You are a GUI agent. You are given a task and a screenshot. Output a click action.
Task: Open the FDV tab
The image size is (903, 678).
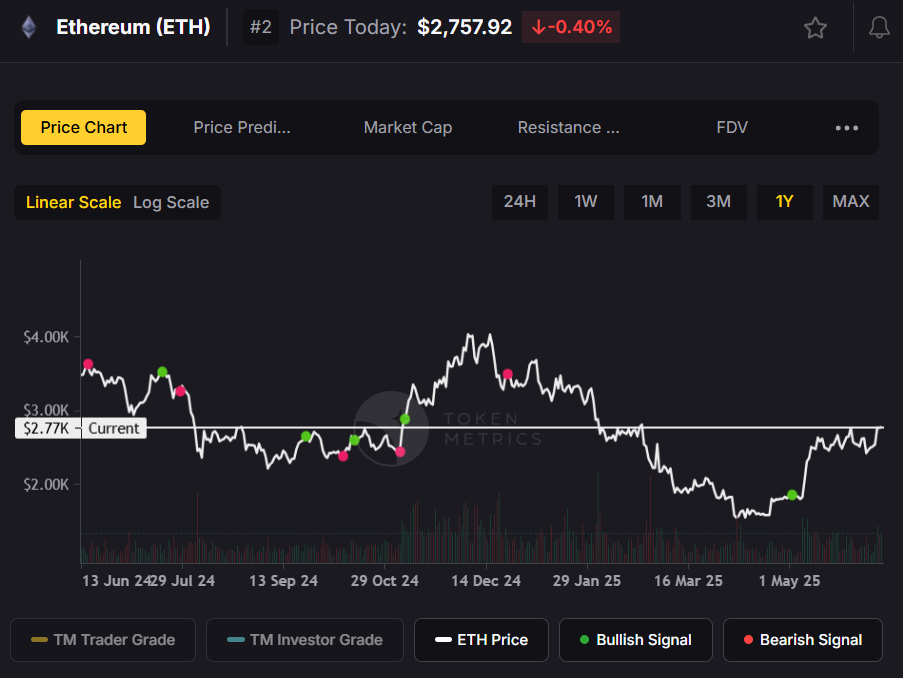tap(732, 127)
